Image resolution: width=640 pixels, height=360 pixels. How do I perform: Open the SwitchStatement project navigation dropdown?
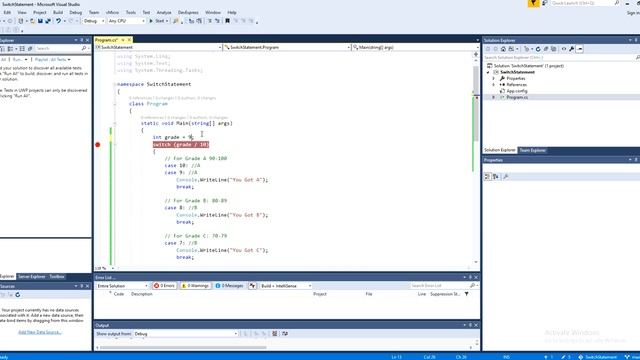click(158, 47)
